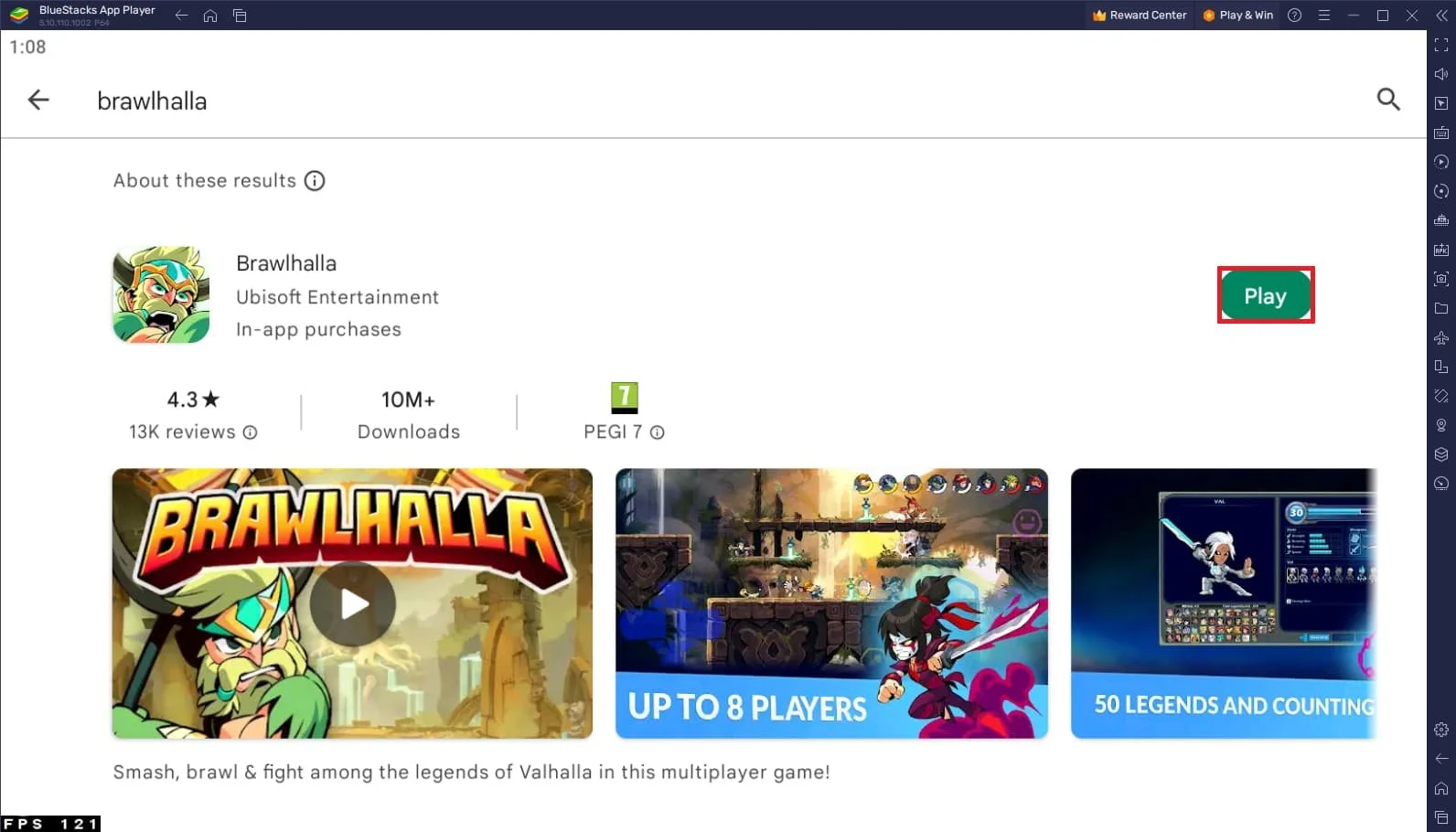Open the media manager folder icon

(x=1441, y=308)
